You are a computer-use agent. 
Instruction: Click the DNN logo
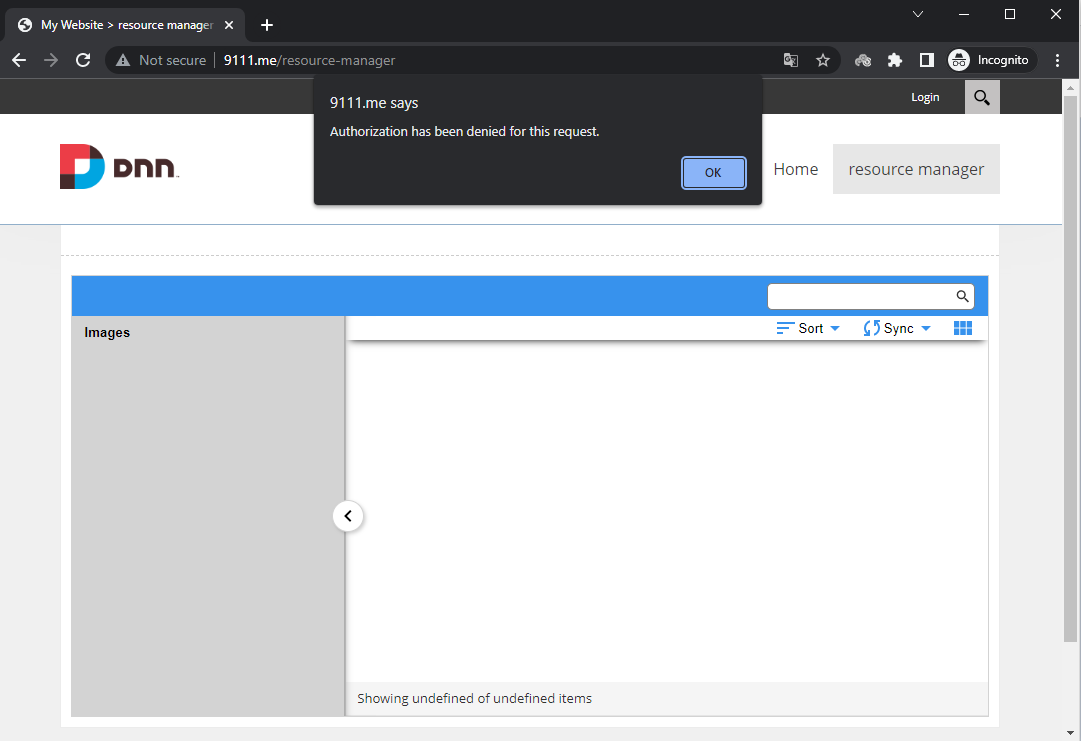(119, 166)
